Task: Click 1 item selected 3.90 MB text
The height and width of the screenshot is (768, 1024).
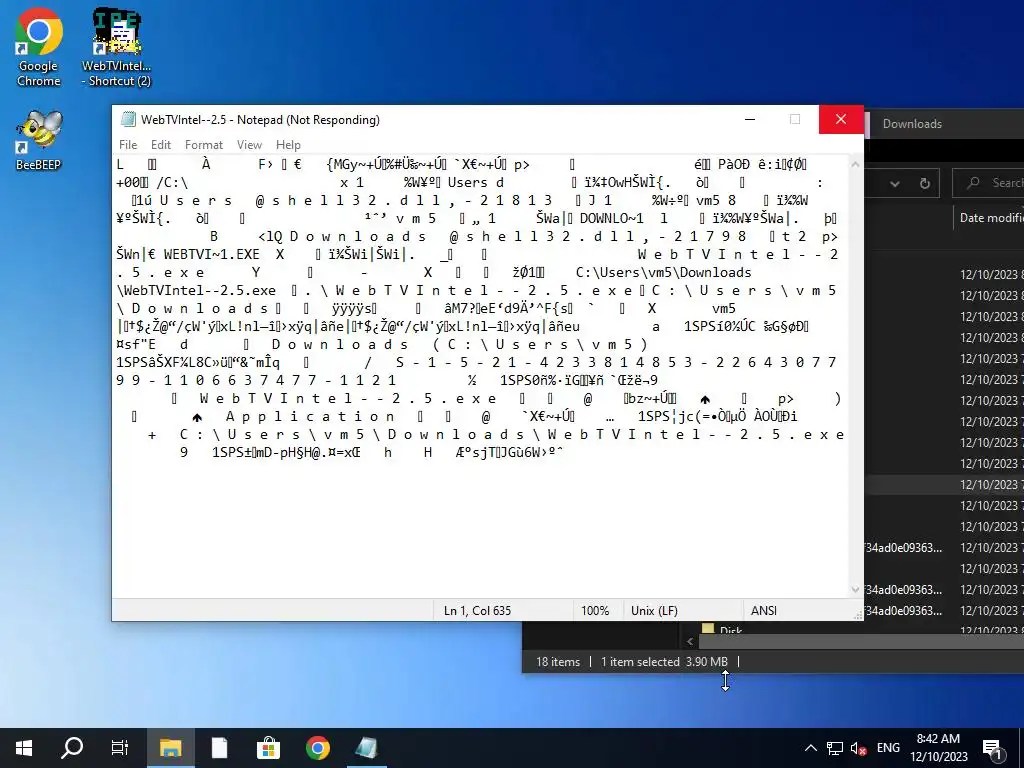Action: click(664, 662)
